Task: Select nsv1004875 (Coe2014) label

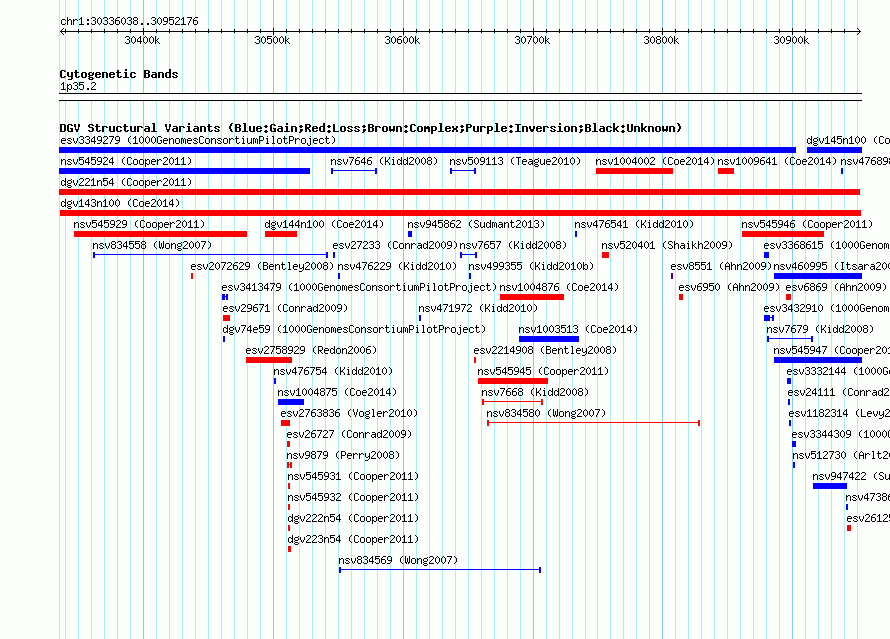Action: pos(337,392)
